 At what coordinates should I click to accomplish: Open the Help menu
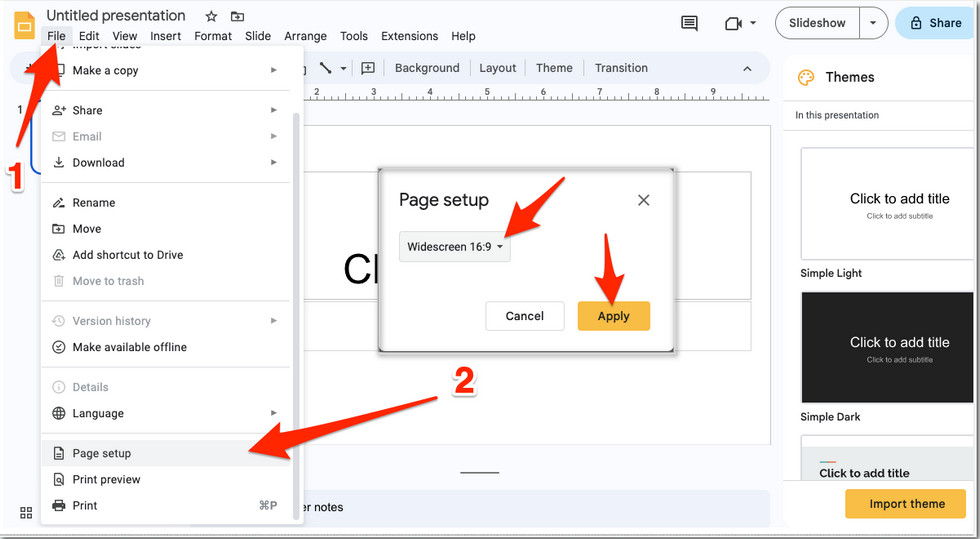463,36
